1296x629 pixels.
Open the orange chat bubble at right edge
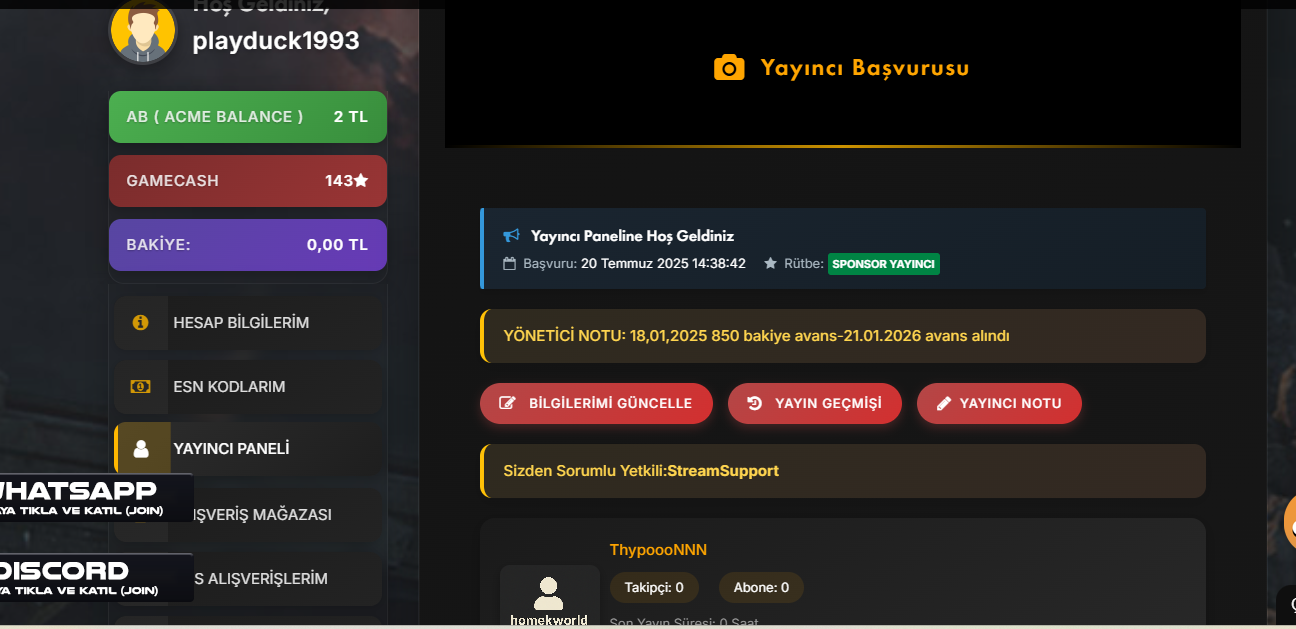click(1290, 522)
